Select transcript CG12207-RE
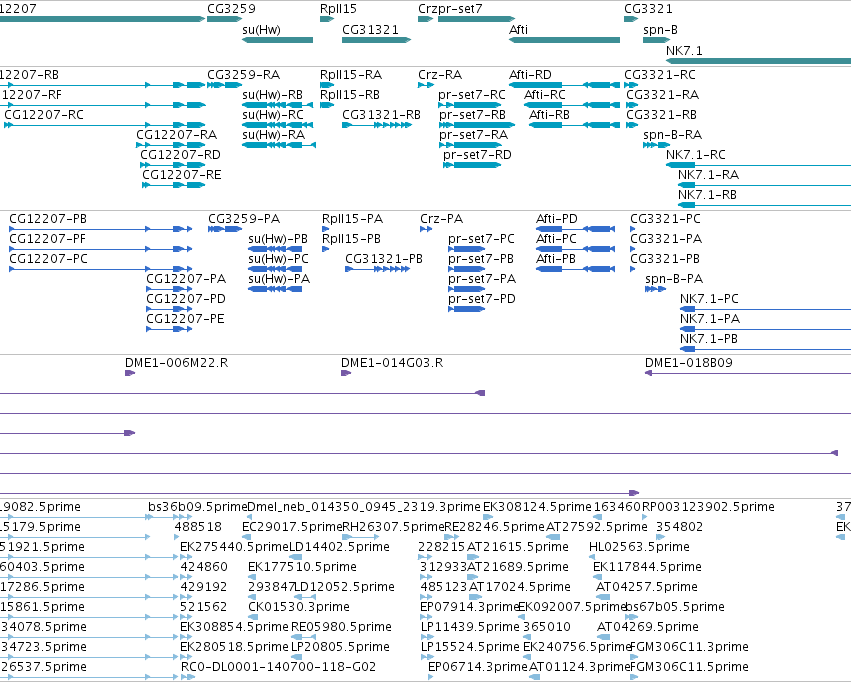Image resolution: width=851 pixels, height=682 pixels. coord(182,175)
